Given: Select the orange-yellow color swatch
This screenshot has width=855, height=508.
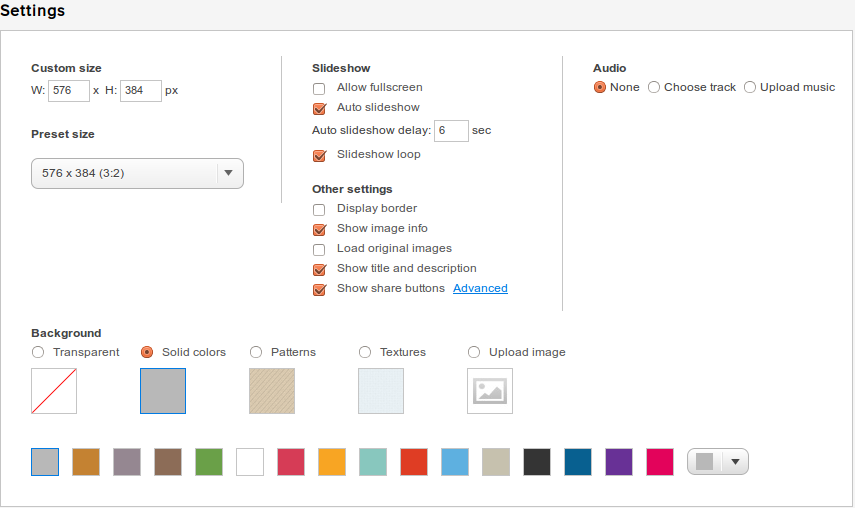Looking at the screenshot, I should point(332,462).
